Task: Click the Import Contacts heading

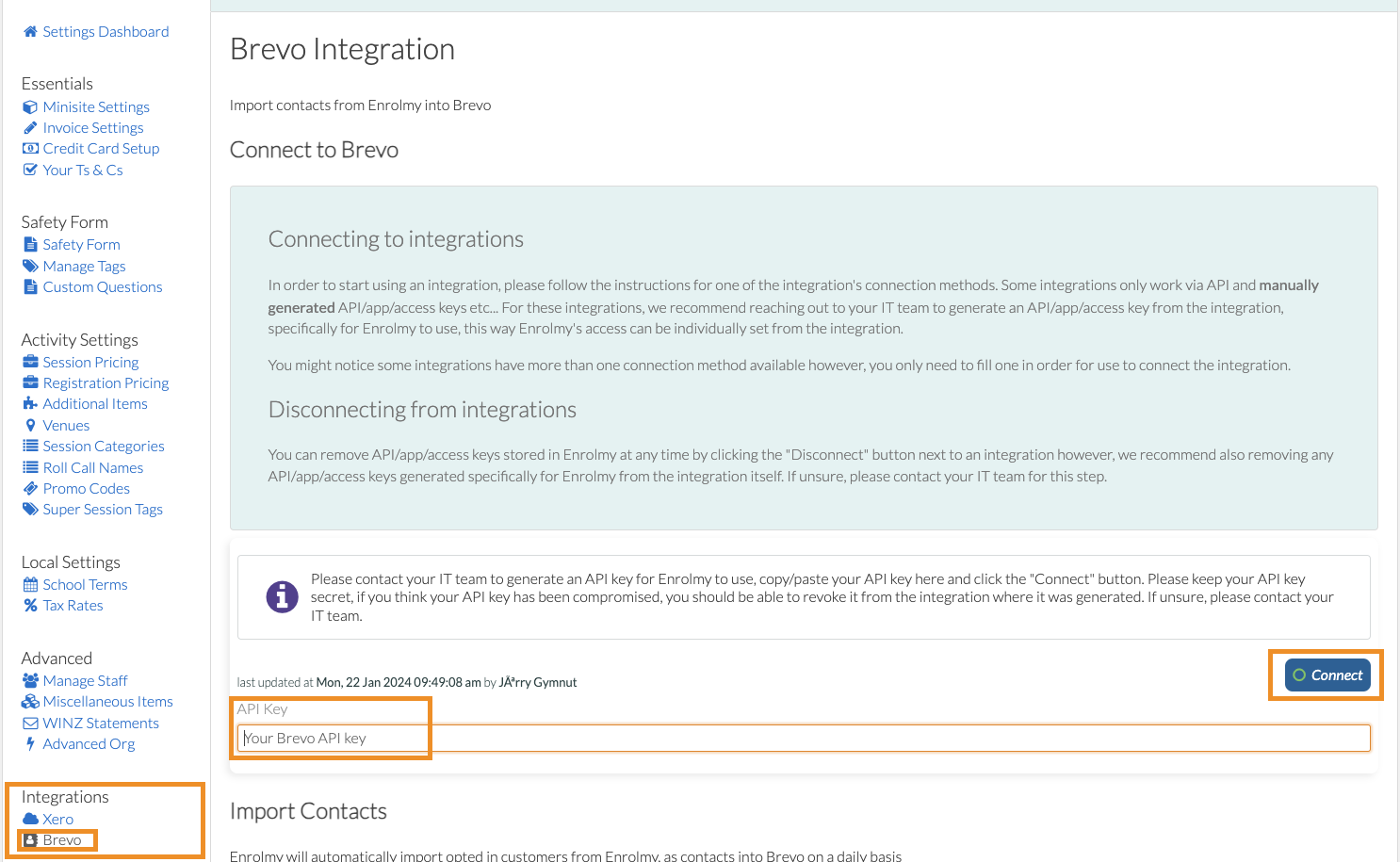Action: click(x=308, y=812)
